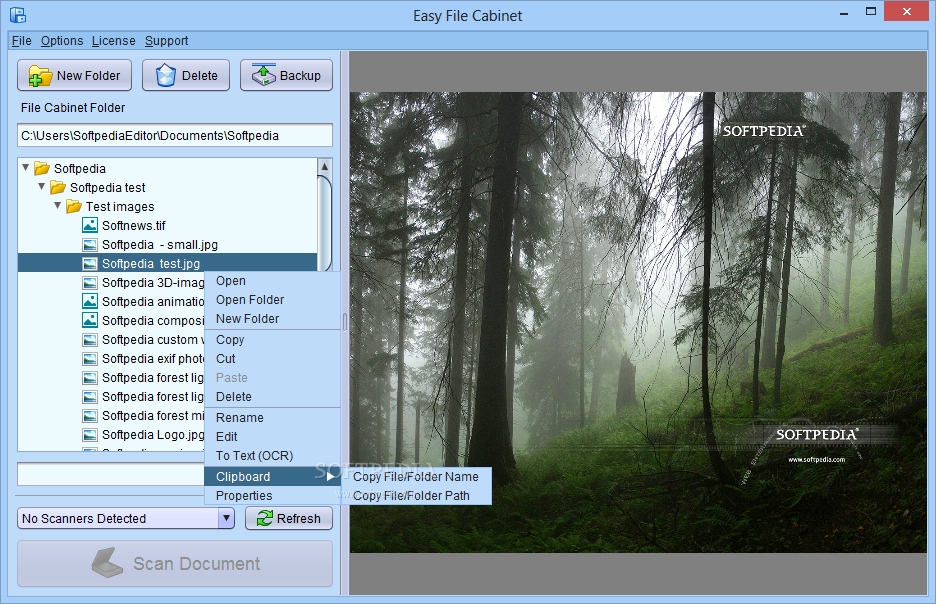
Task: Click the Scan Document button
Action: point(175,563)
